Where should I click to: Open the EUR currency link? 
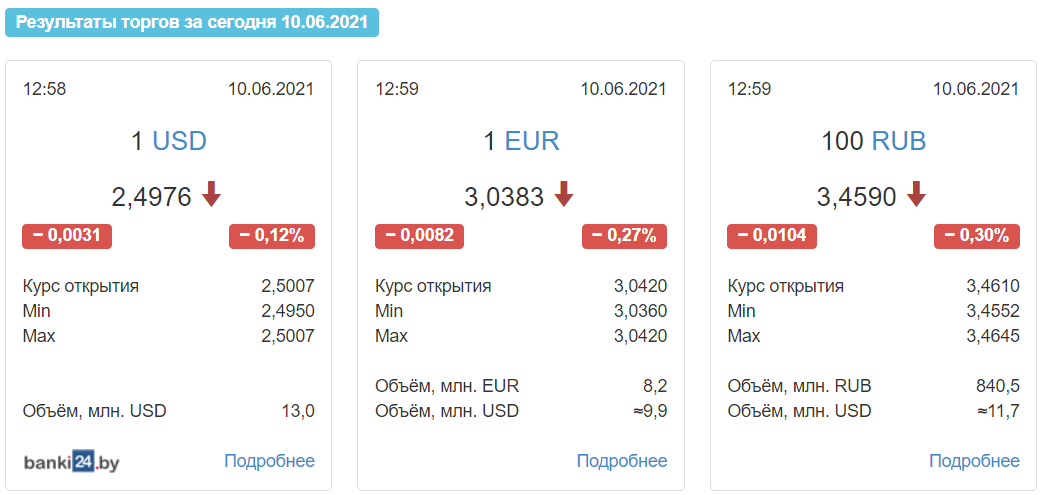[x=532, y=141]
